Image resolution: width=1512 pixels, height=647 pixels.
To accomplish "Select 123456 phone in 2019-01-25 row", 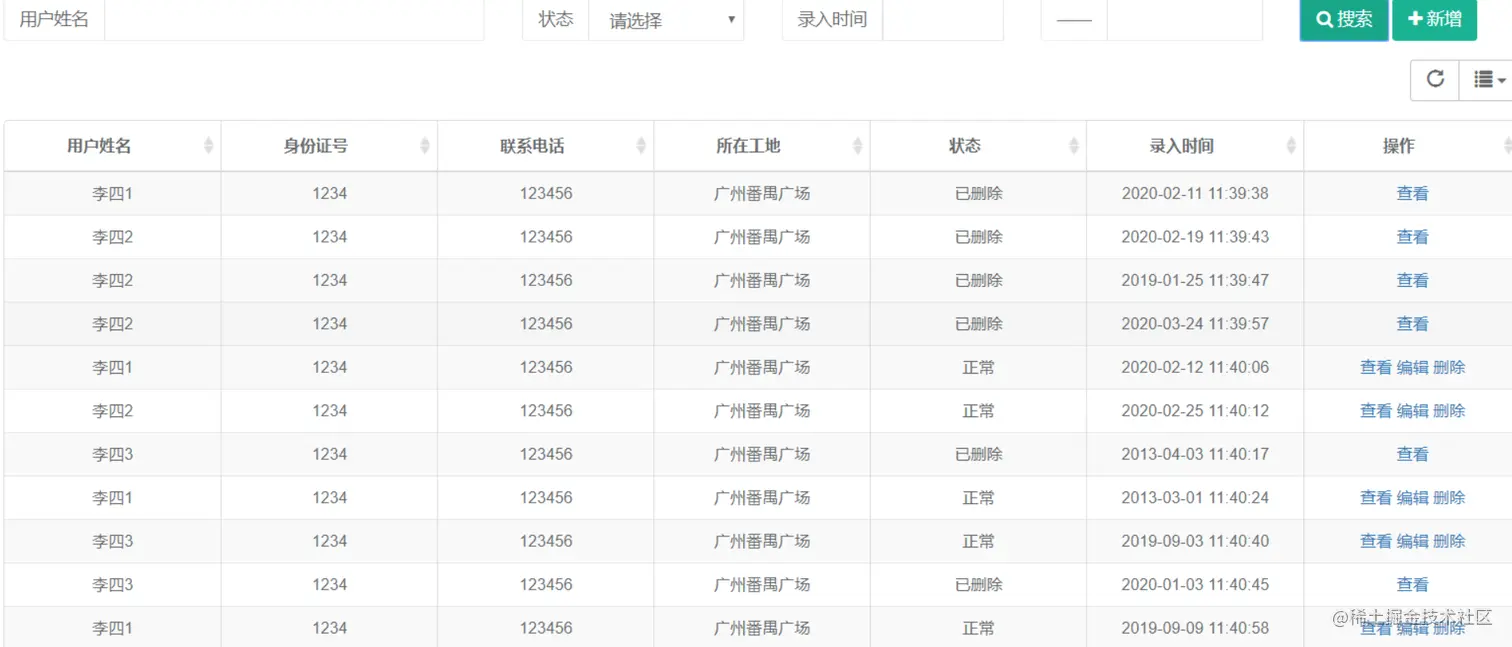I will (x=546, y=280).
